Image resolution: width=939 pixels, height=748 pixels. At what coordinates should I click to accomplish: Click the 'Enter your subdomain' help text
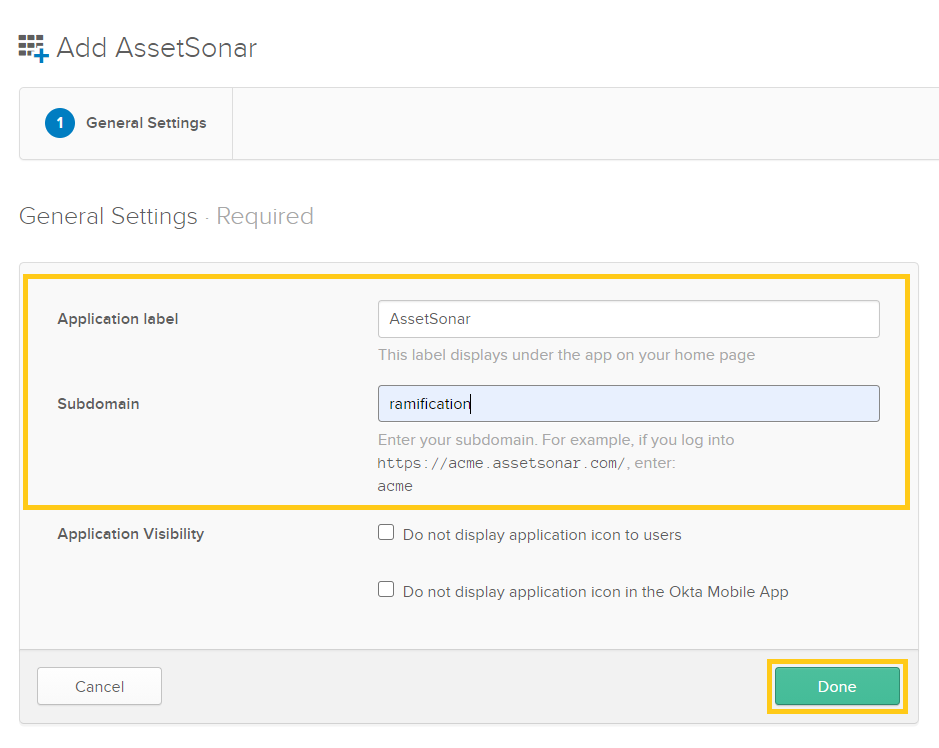[556, 440]
